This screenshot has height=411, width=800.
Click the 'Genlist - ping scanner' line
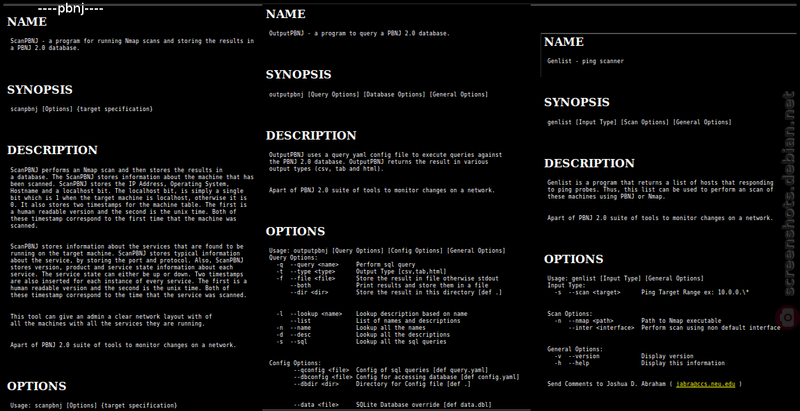(x=586, y=61)
